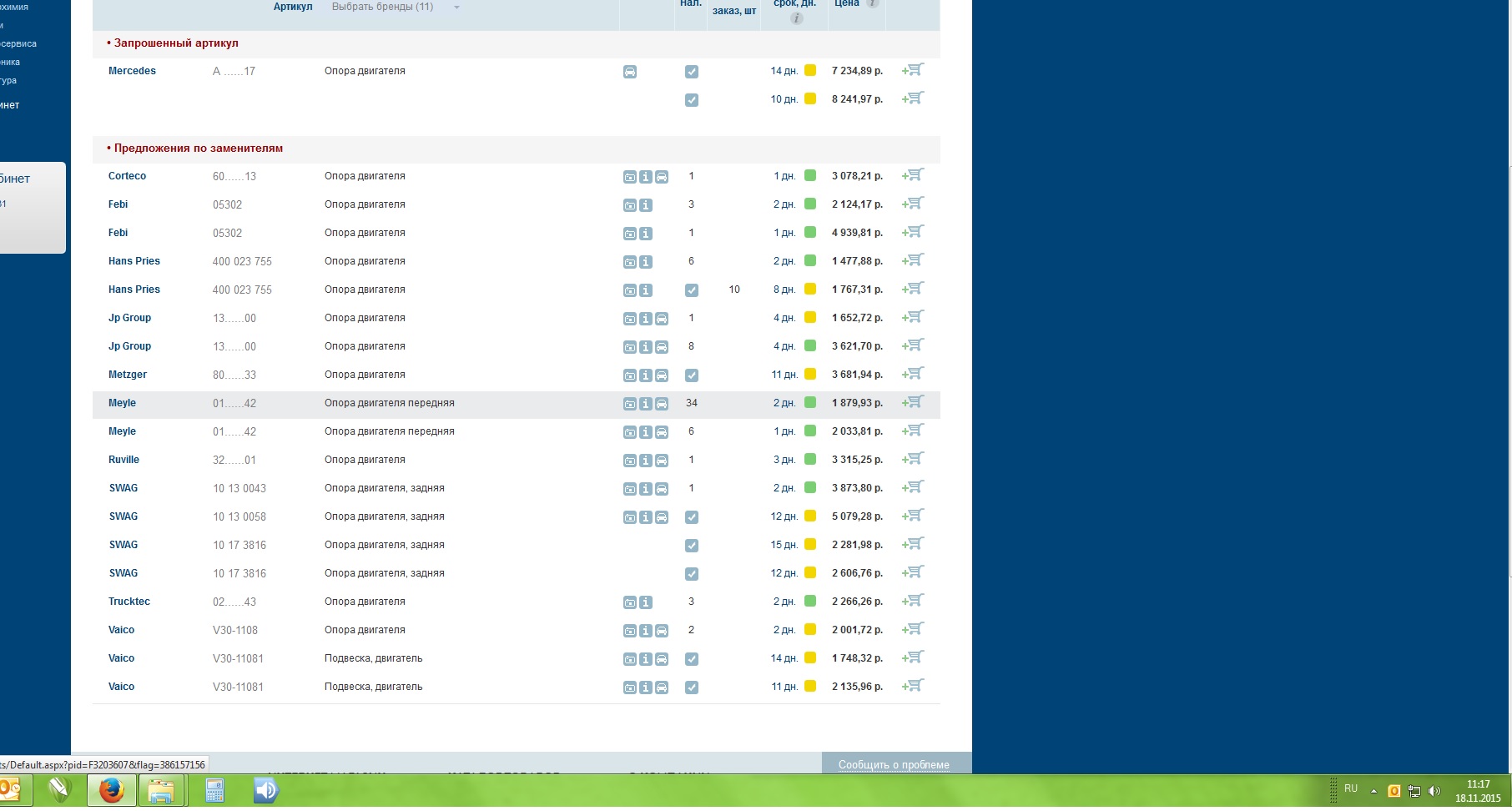
Task: Click the system tray volume icon
Action: pos(1434,791)
